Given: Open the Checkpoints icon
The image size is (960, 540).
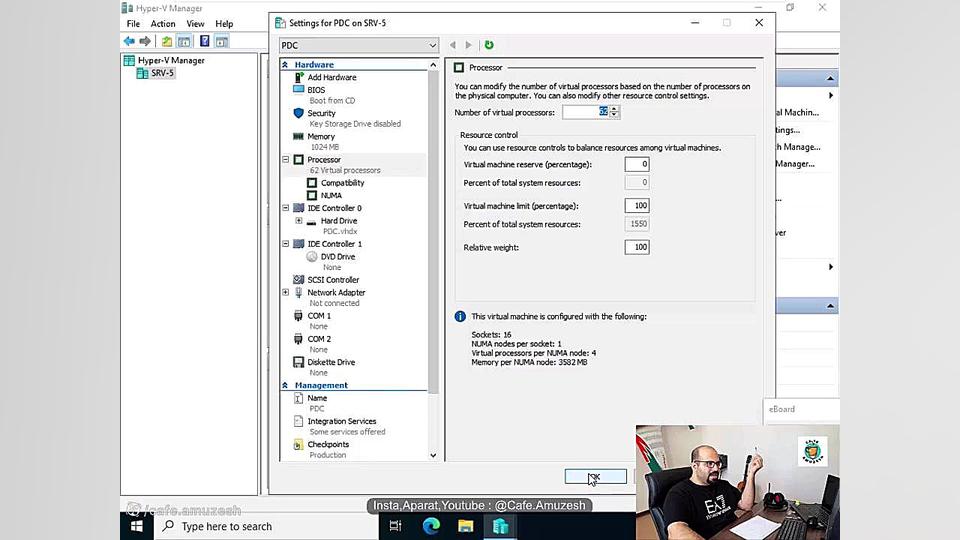Looking at the screenshot, I should coord(298,444).
